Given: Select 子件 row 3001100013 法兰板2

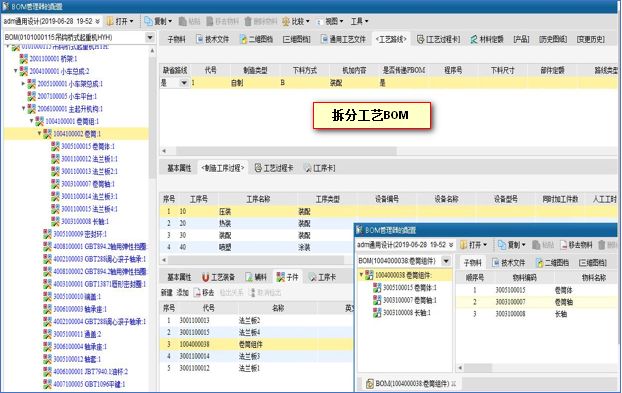Looking at the screenshot, I should tap(257, 320).
